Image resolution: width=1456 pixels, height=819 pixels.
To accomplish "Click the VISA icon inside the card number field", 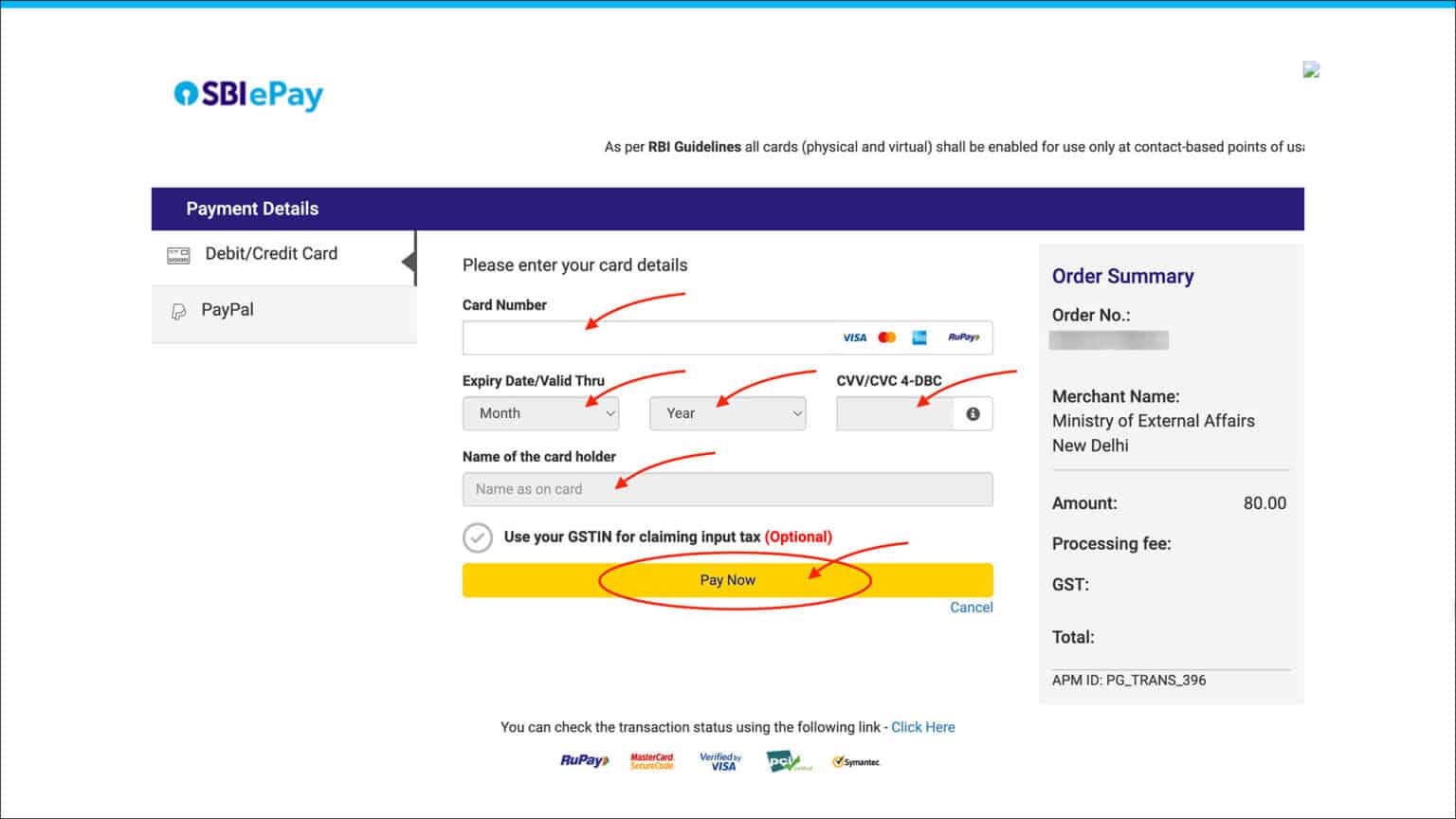I will tap(853, 337).
